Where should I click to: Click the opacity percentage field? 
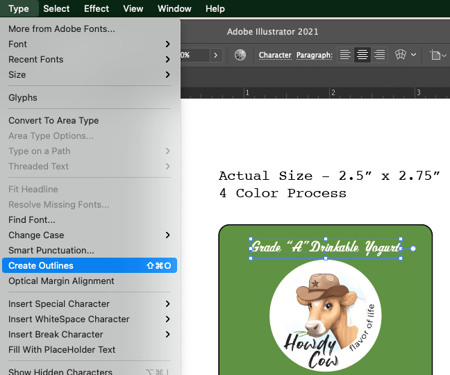196,55
